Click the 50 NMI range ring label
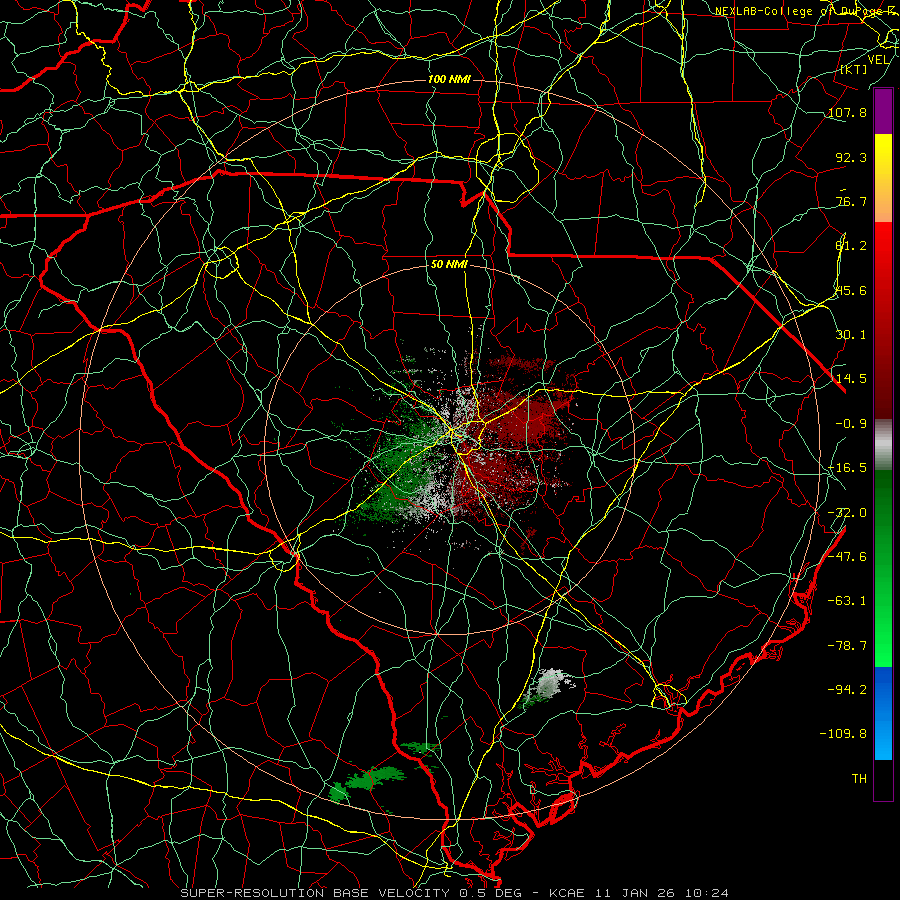Image resolution: width=900 pixels, height=900 pixels. [449, 264]
